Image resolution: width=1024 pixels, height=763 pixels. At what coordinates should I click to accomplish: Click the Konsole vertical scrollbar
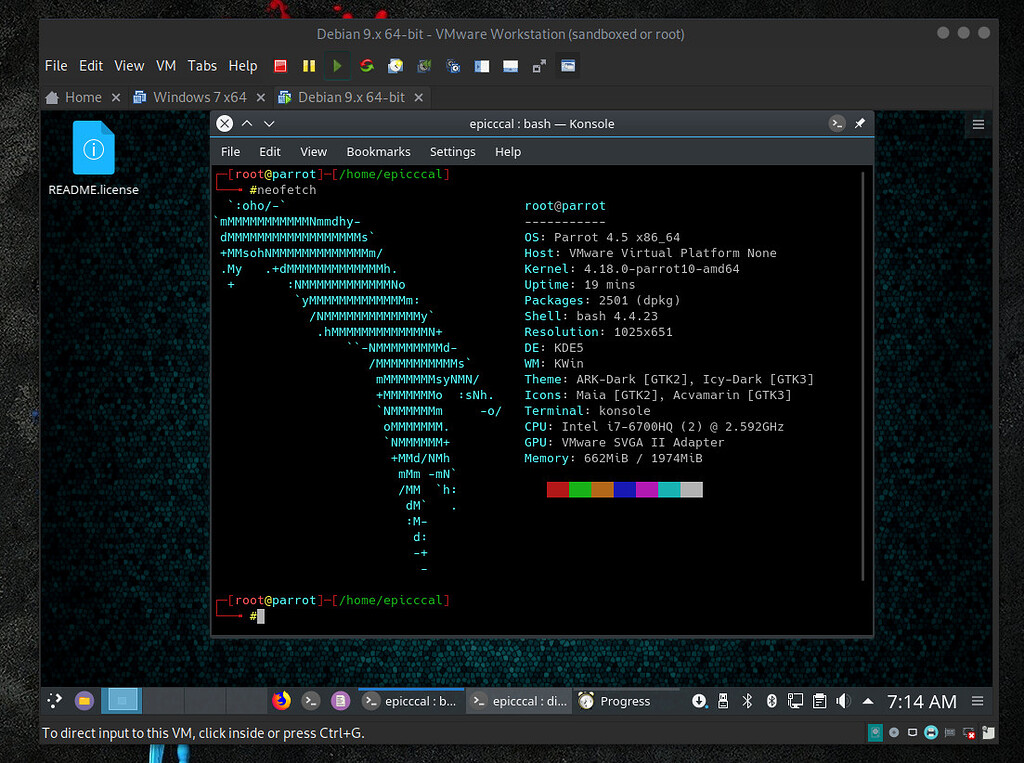[863, 375]
